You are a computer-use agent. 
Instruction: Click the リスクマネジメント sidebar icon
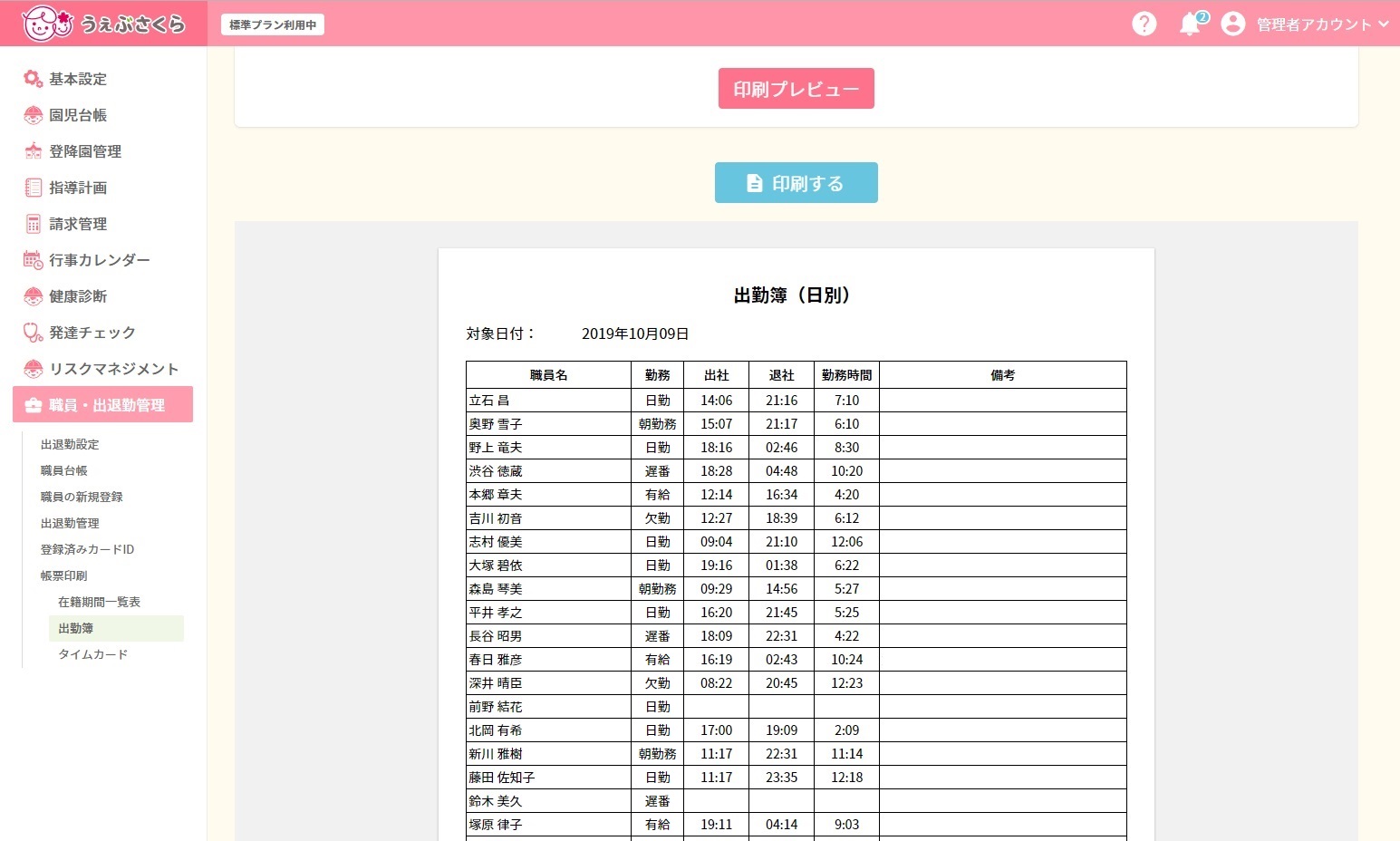pyautogui.click(x=33, y=369)
